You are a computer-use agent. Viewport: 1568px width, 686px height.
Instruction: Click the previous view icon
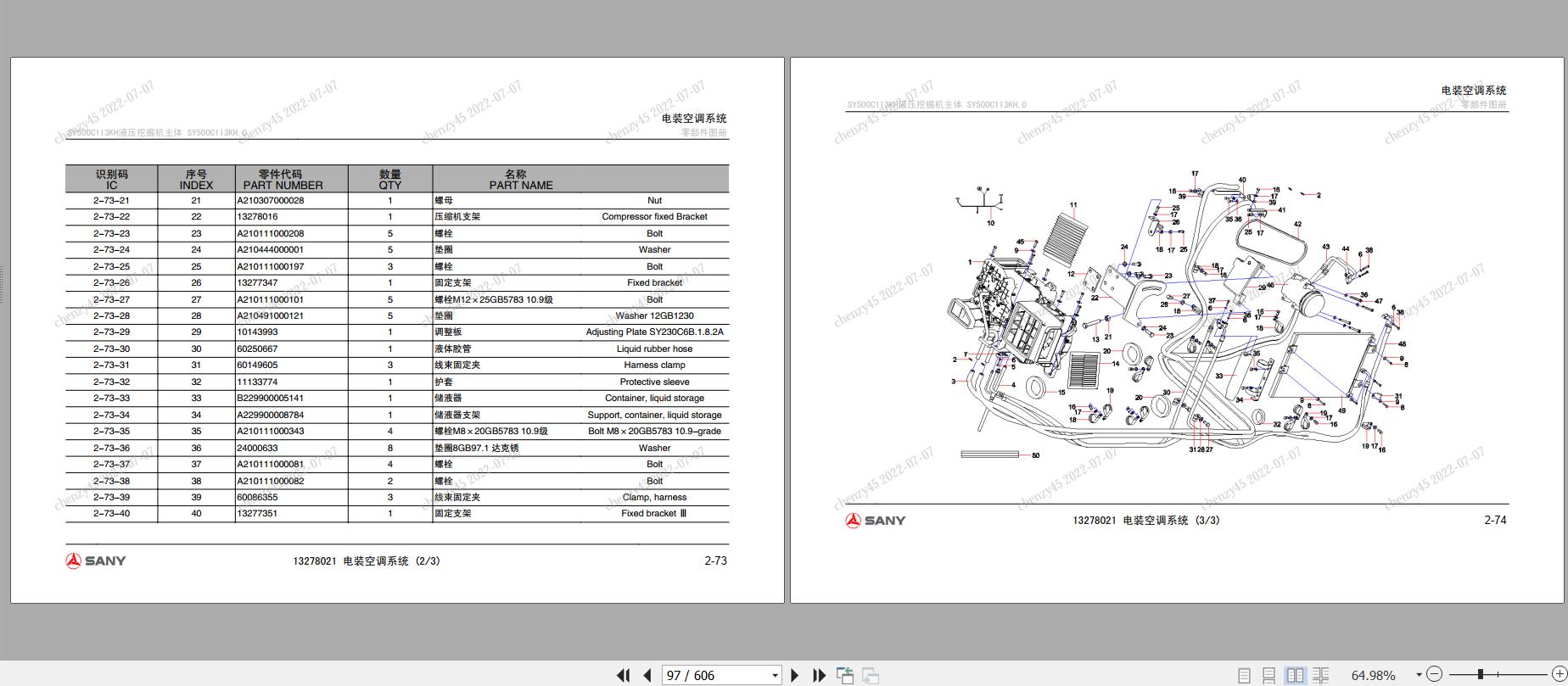pyautogui.click(x=845, y=675)
